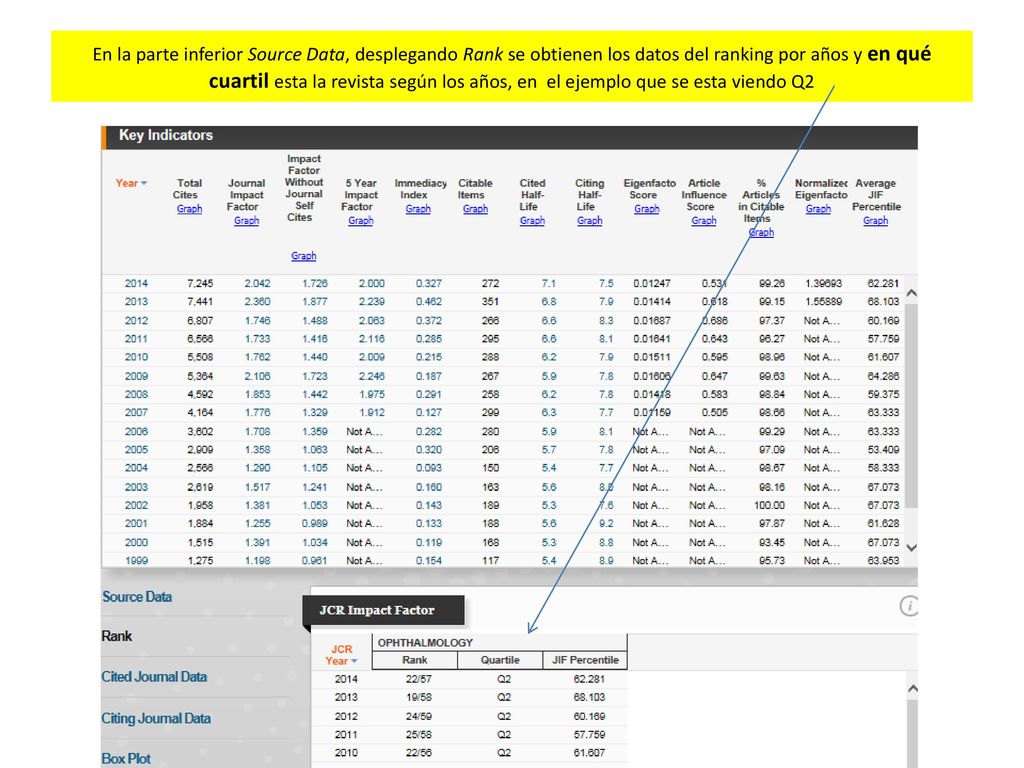Screen dimensions: 1024x768
Task: Open Graph link under Journal Impact Factor
Action: tap(246, 221)
